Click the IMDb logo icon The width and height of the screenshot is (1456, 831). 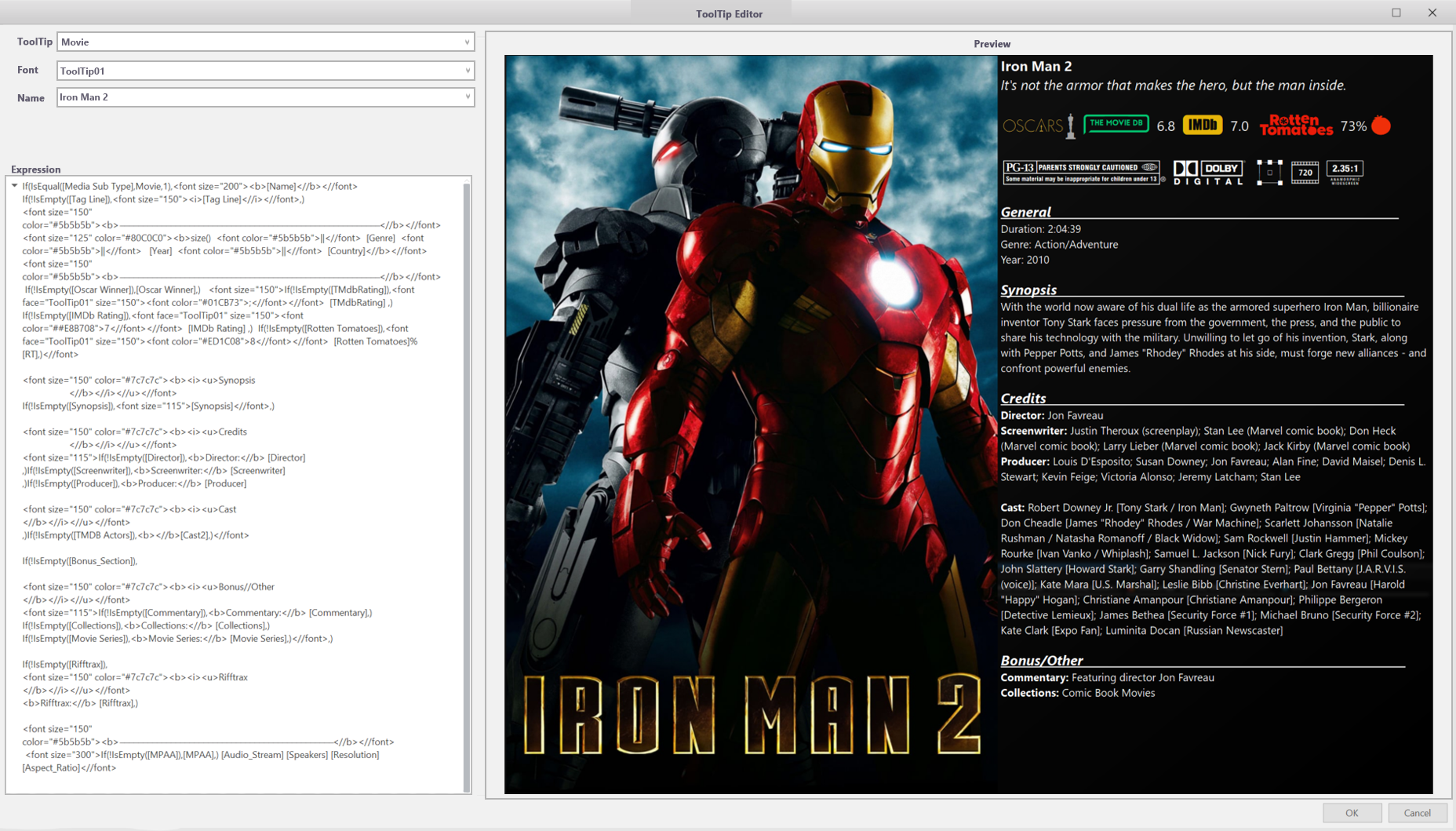click(1202, 125)
